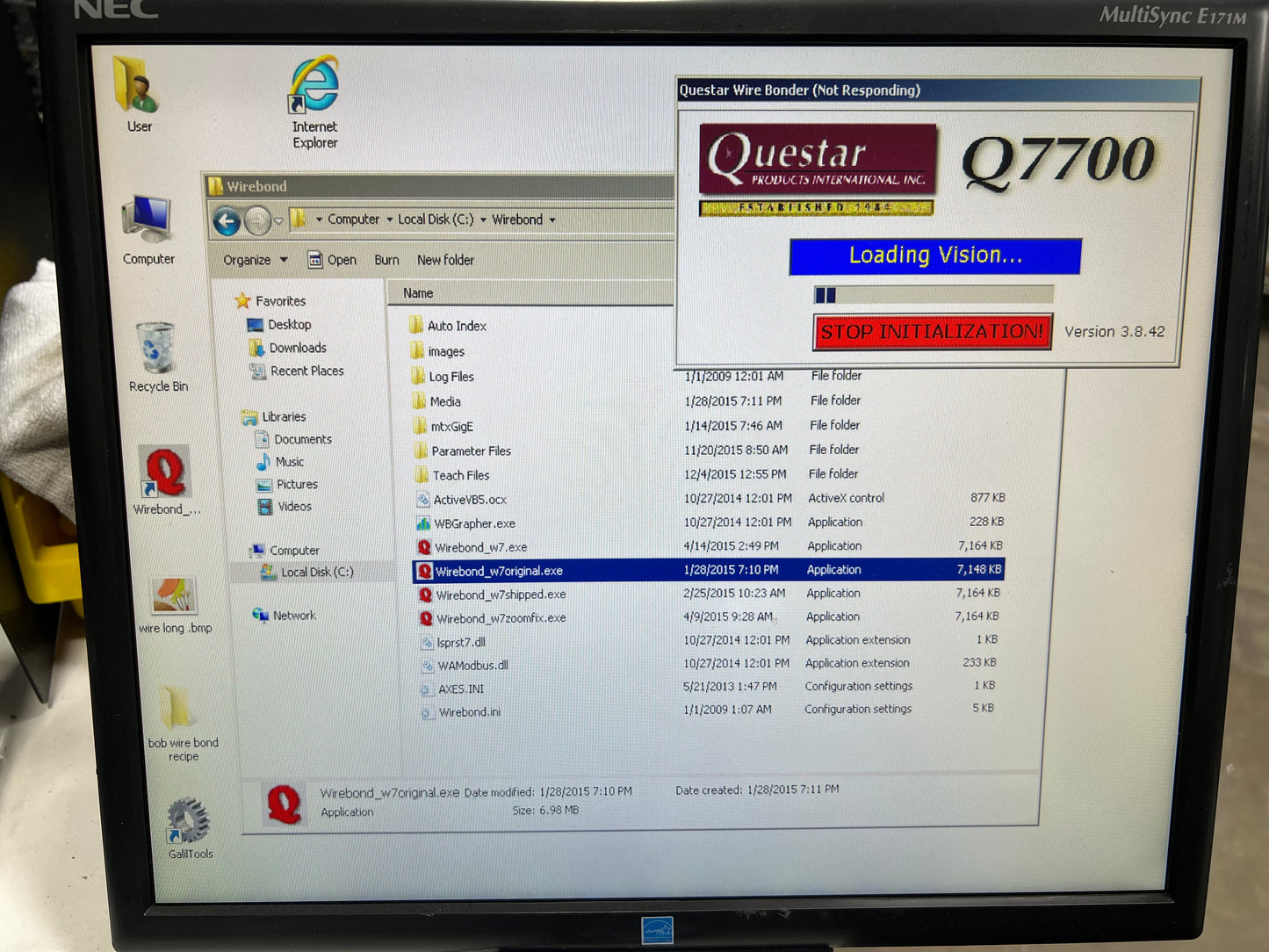Click Local Disk (C:) in the address bar
1269x952 pixels.
436,220
